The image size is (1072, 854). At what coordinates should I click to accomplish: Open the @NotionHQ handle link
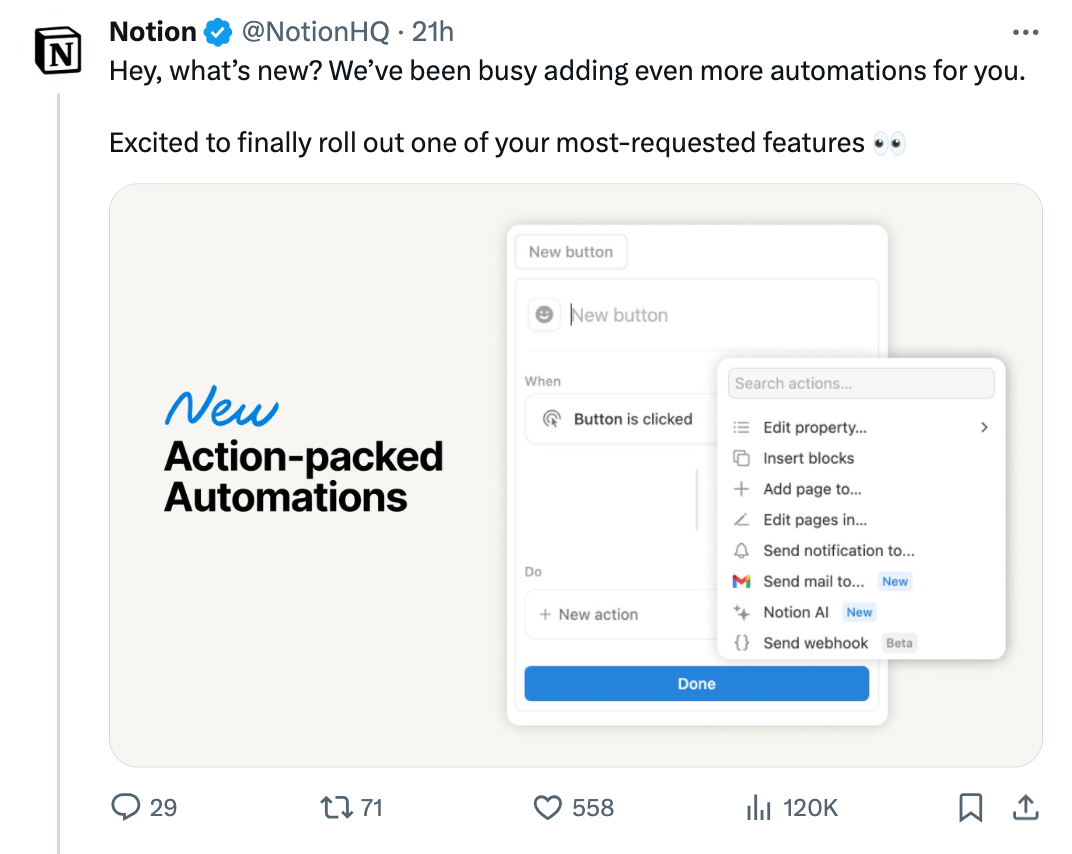coord(315,32)
